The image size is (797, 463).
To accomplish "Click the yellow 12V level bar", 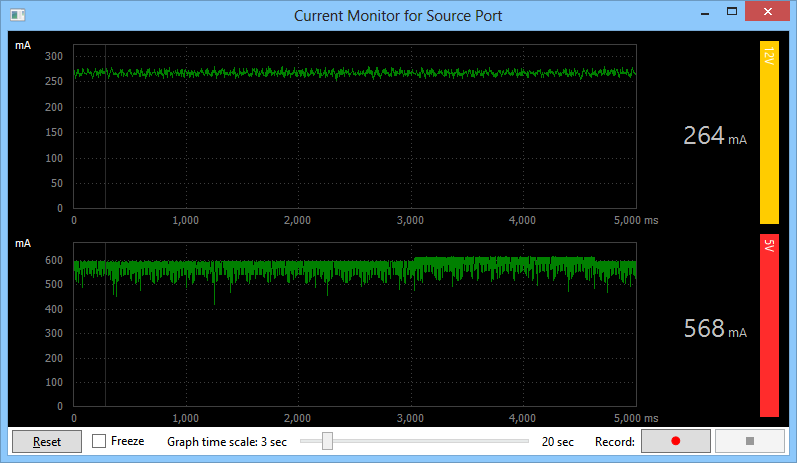I will tap(769, 132).
